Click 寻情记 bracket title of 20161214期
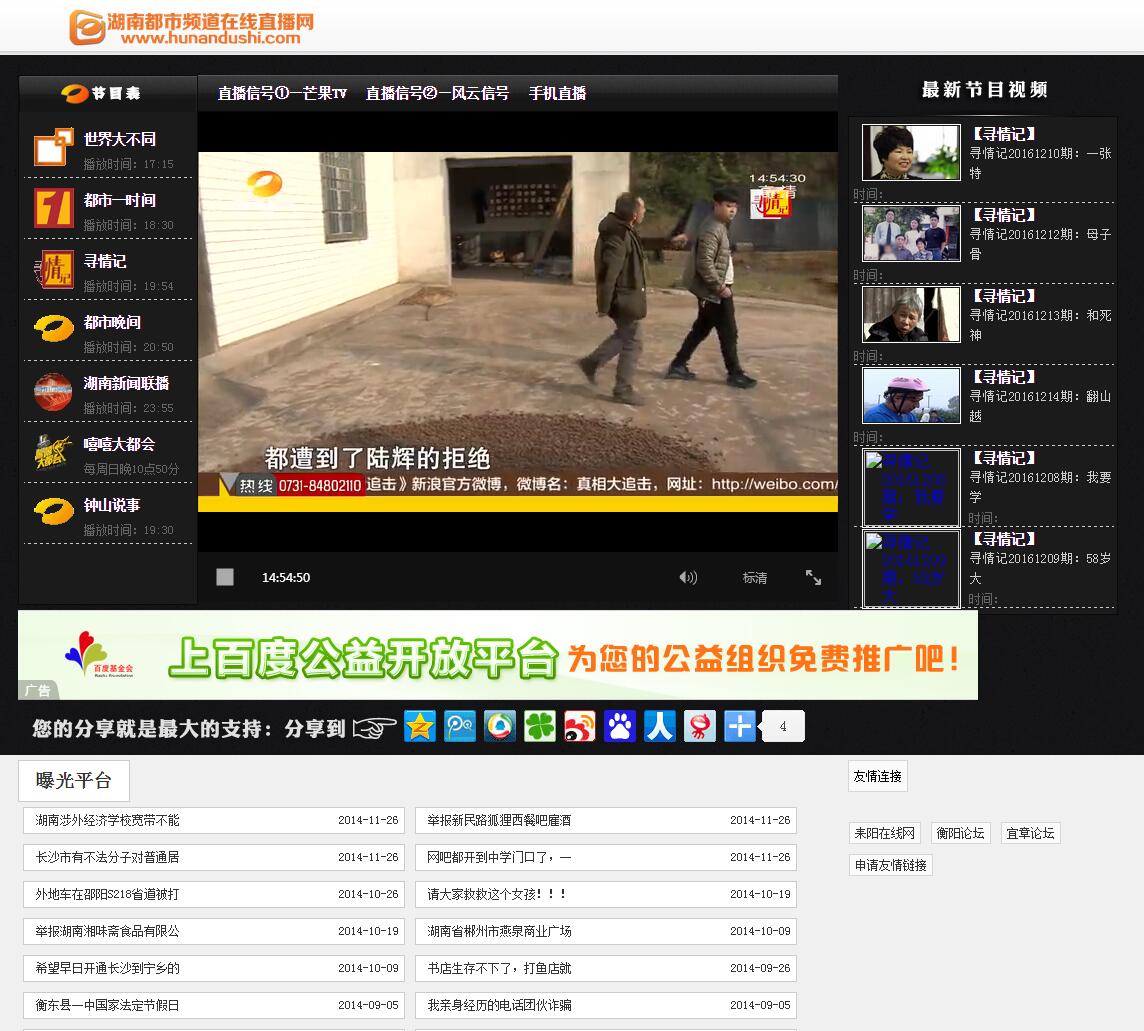Image resolution: width=1144 pixels, height=1031 pixels. coord(1004,377)
